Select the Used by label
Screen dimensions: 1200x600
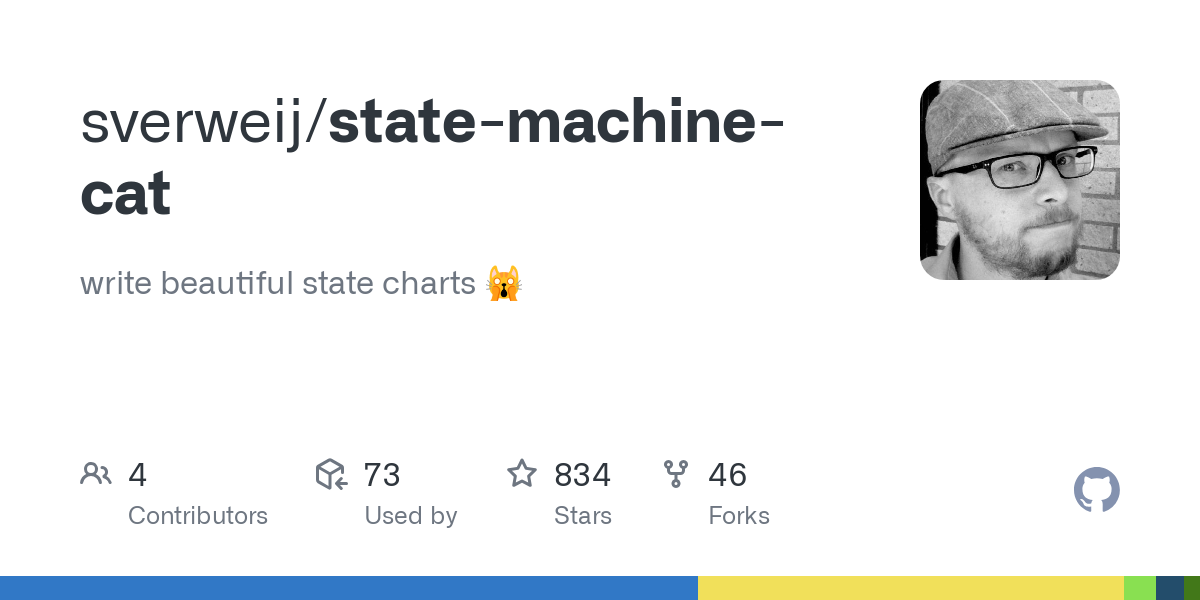pos(411,516)
